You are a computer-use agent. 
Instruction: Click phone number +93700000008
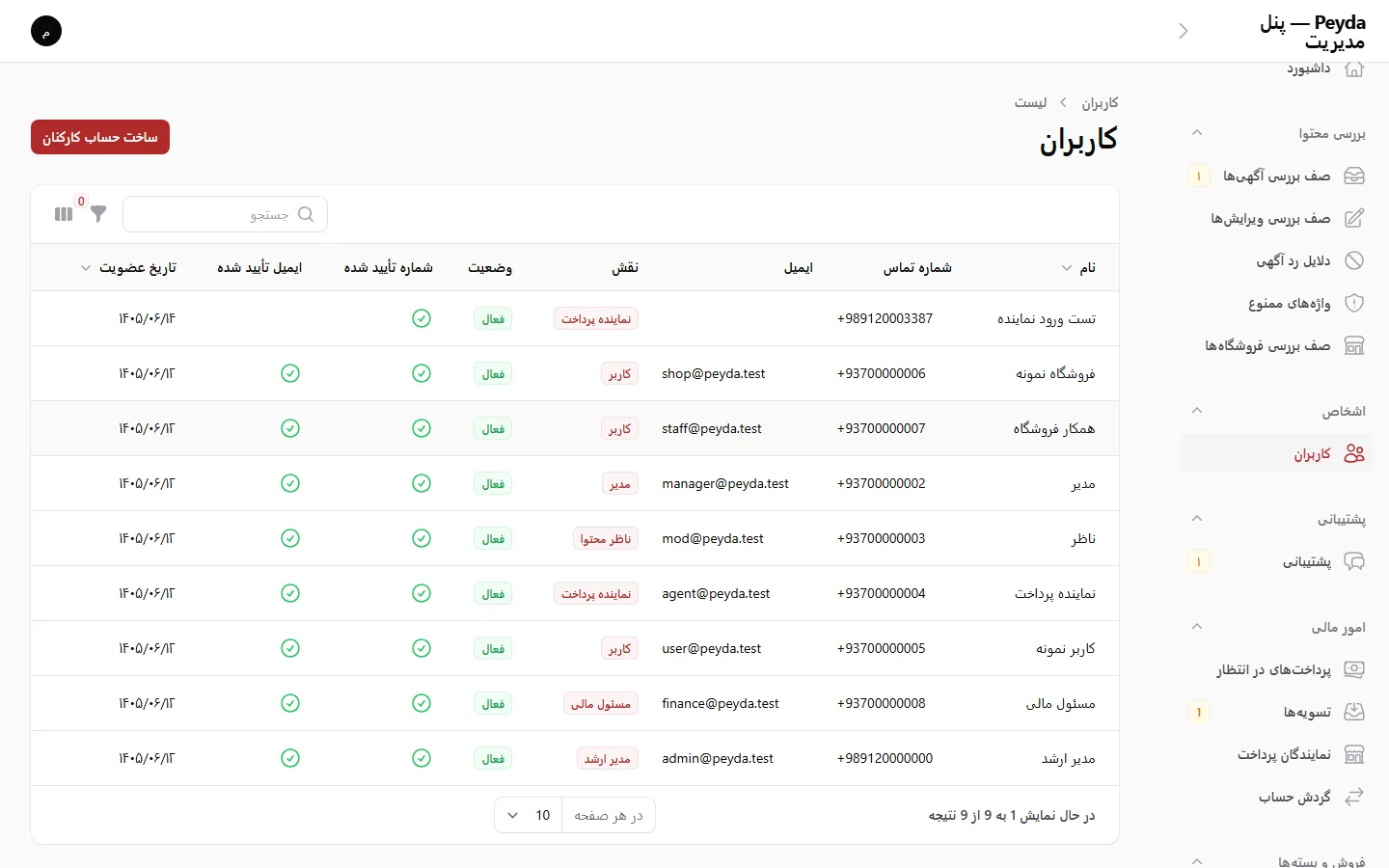882,703
